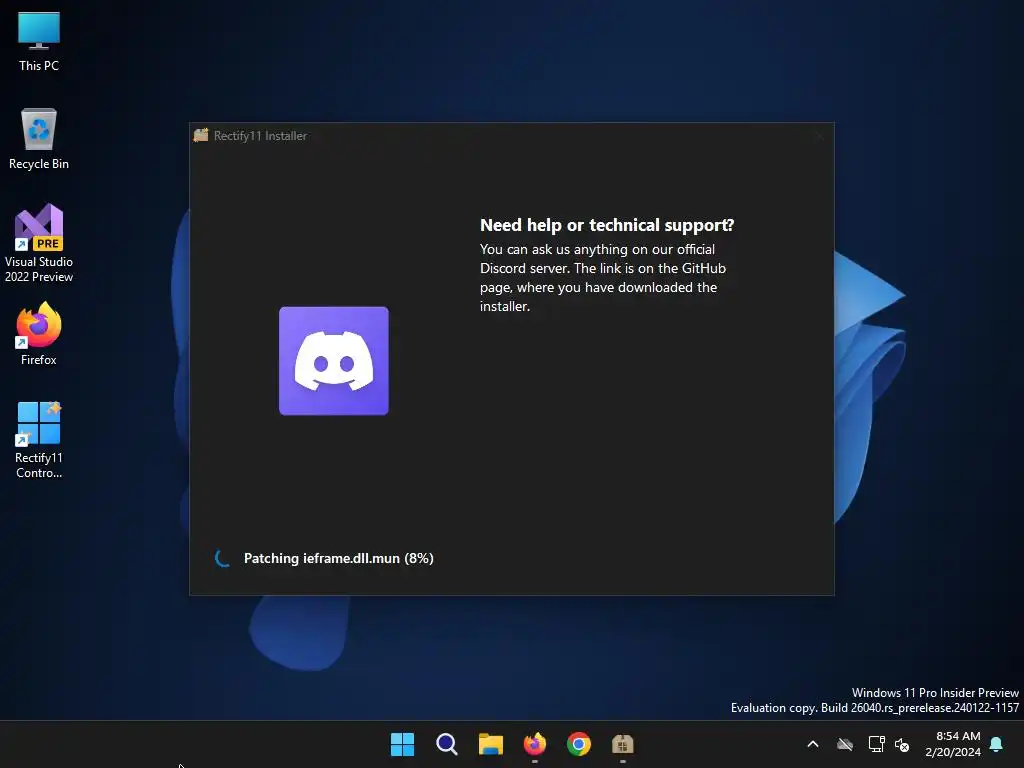Click the spinning progress indicator
This screenshot has height=768, width=1024.
point(222,558)
